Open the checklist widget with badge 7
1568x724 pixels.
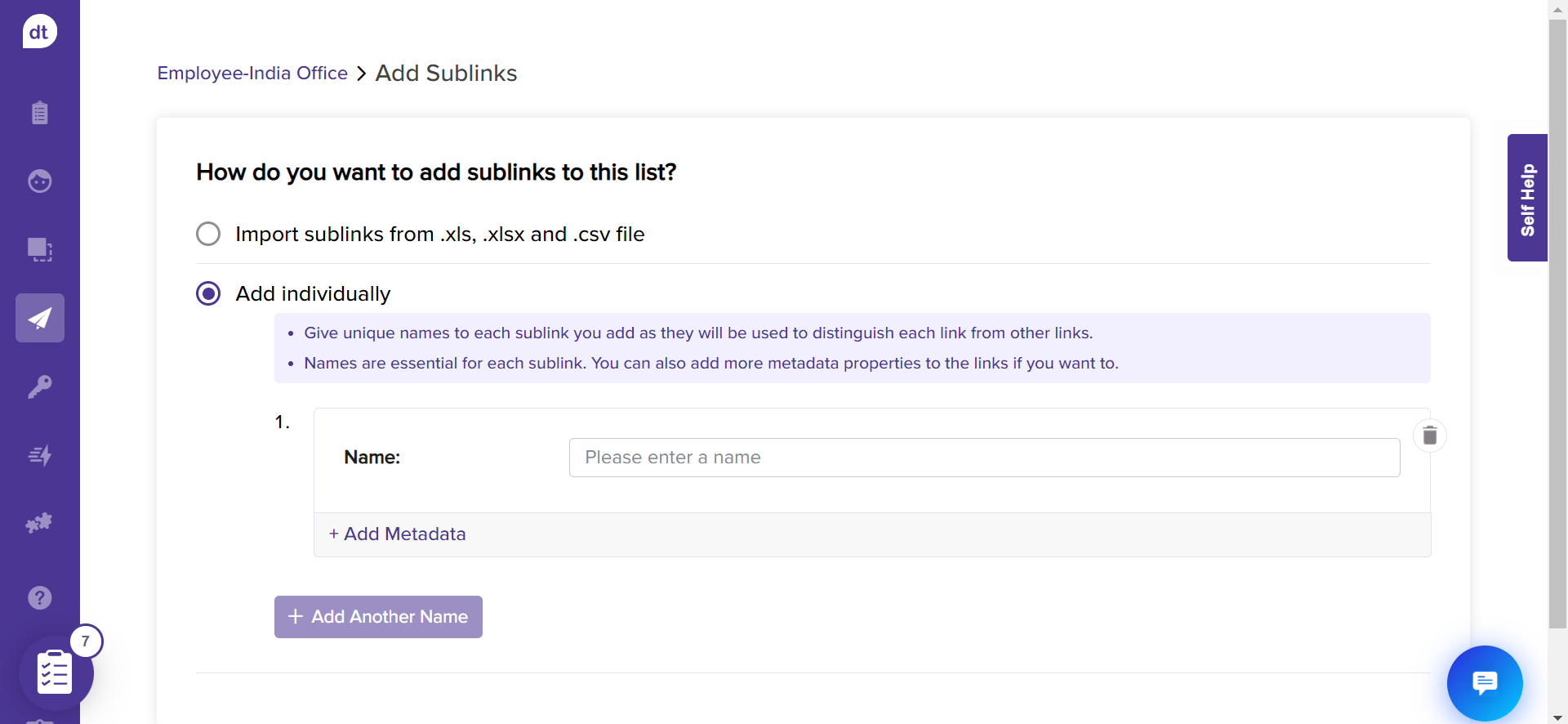56,673
